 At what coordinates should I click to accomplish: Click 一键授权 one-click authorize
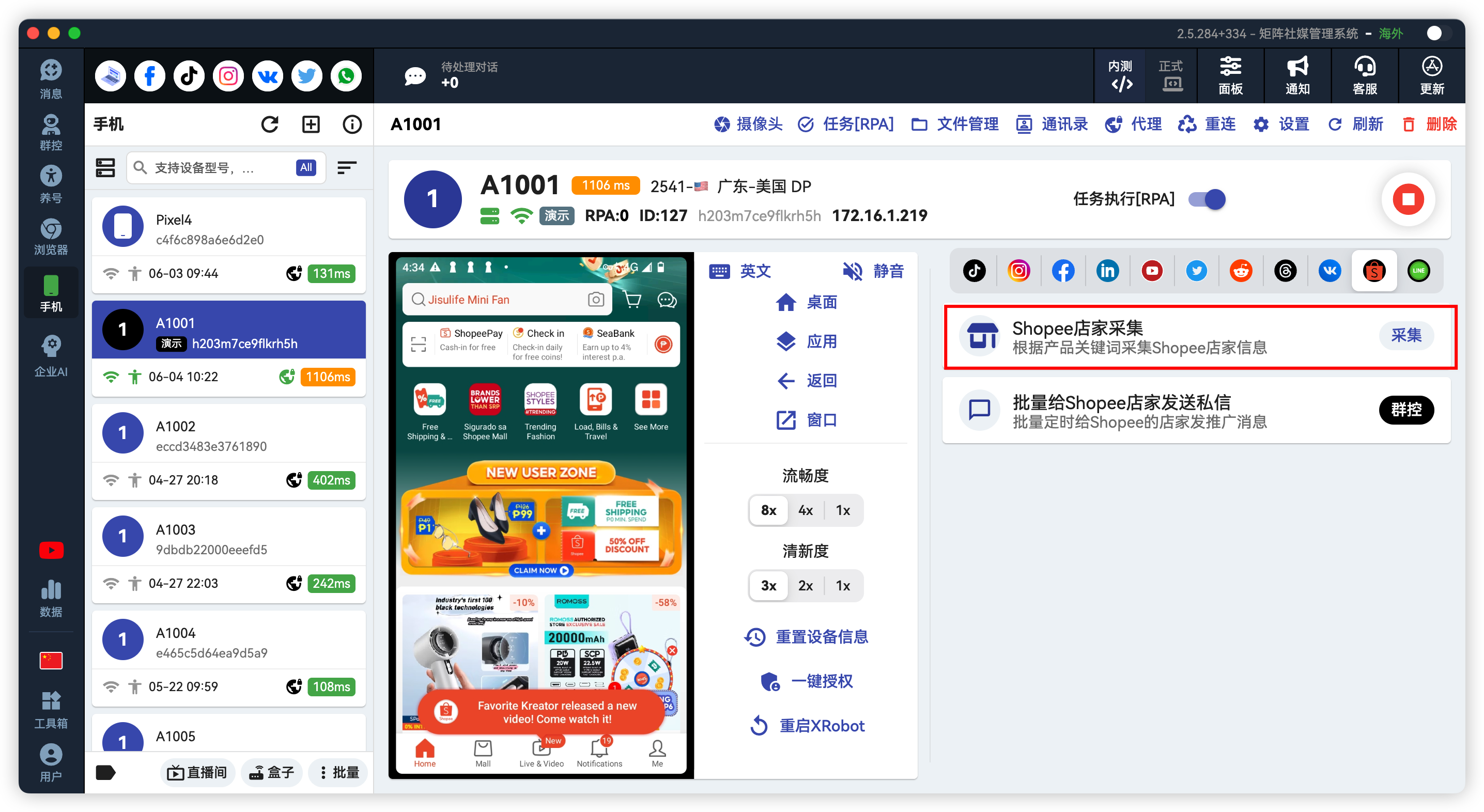coord(806,681)
